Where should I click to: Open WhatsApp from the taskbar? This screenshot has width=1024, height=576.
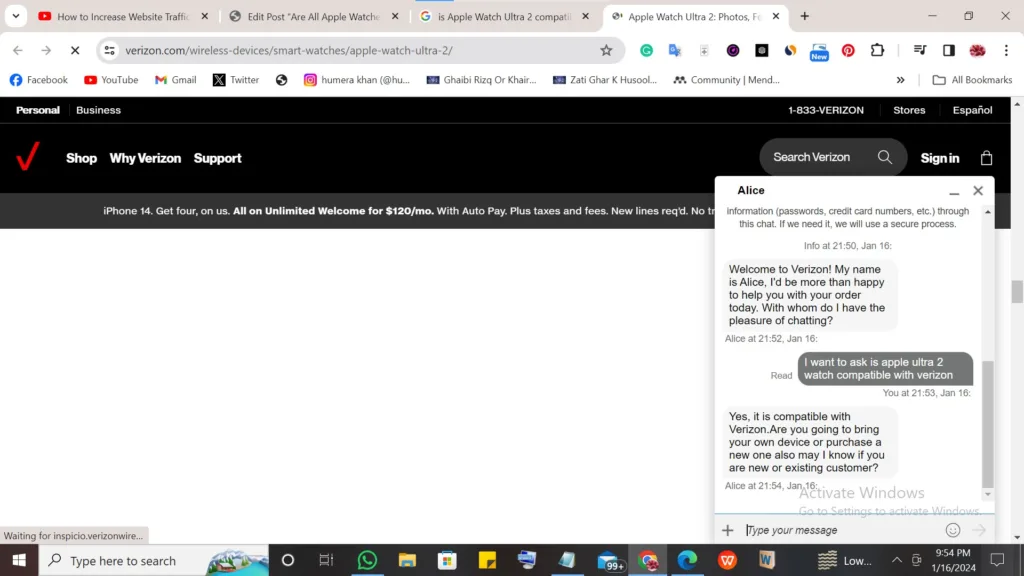367,560
